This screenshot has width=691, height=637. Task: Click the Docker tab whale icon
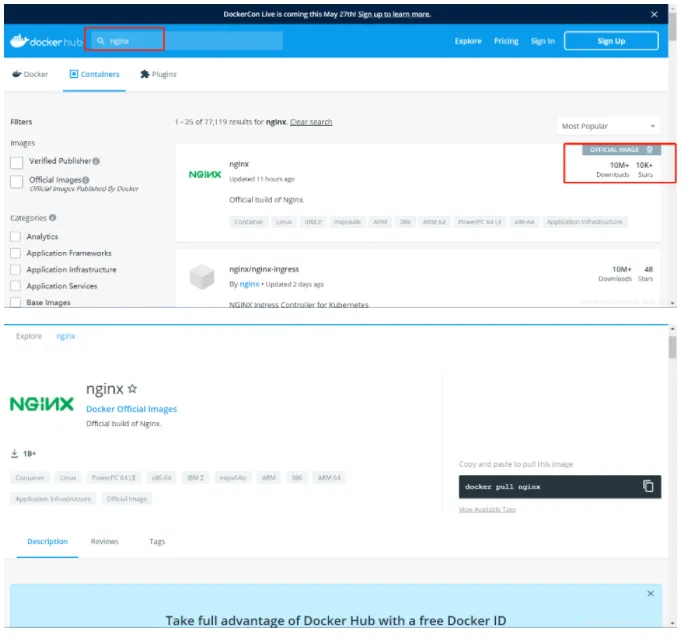pyautogui.click(x=17, y=74)
